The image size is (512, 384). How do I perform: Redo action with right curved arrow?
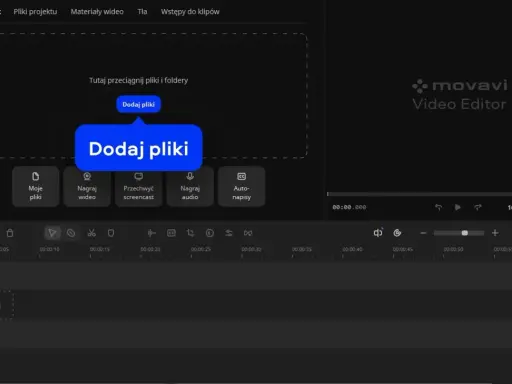(478, 207)
